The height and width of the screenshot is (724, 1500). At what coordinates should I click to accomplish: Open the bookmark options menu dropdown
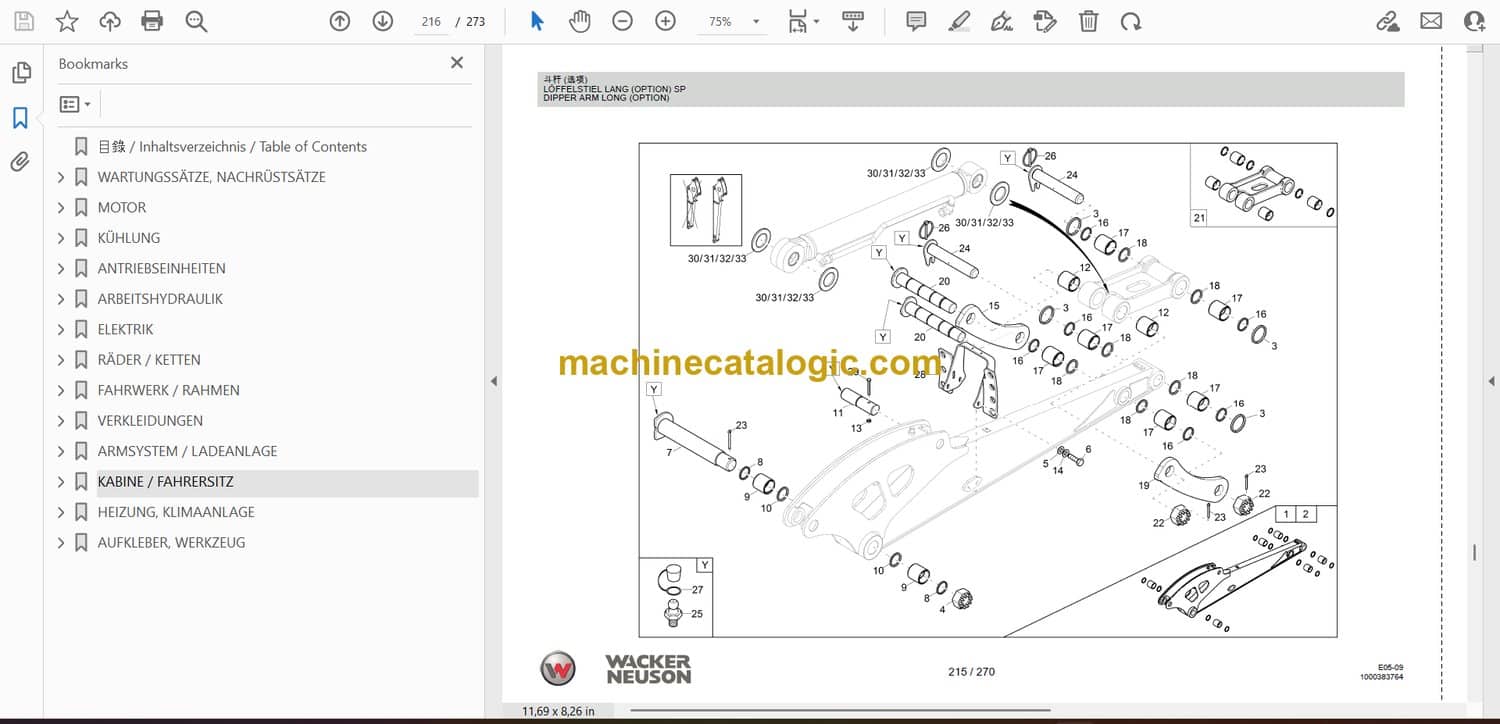75,104
